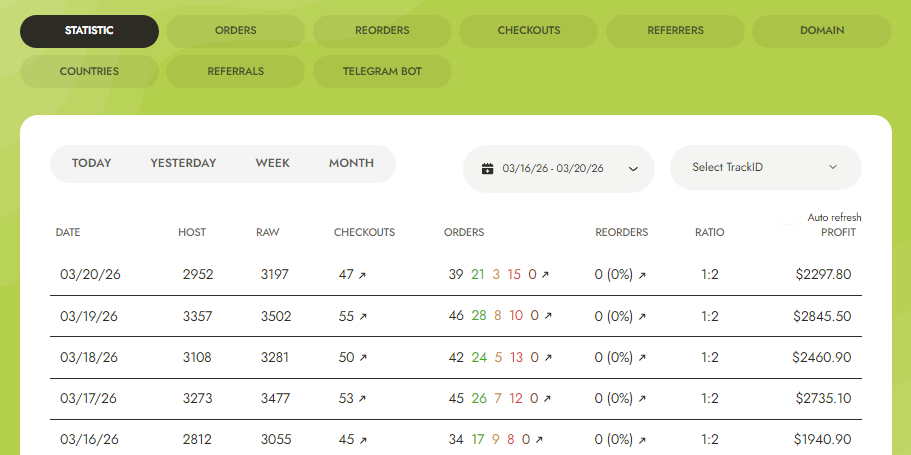Open checkouts arrow for 03/16/26 row
This screenshot has height=455, width=911.
click(363, 440)
